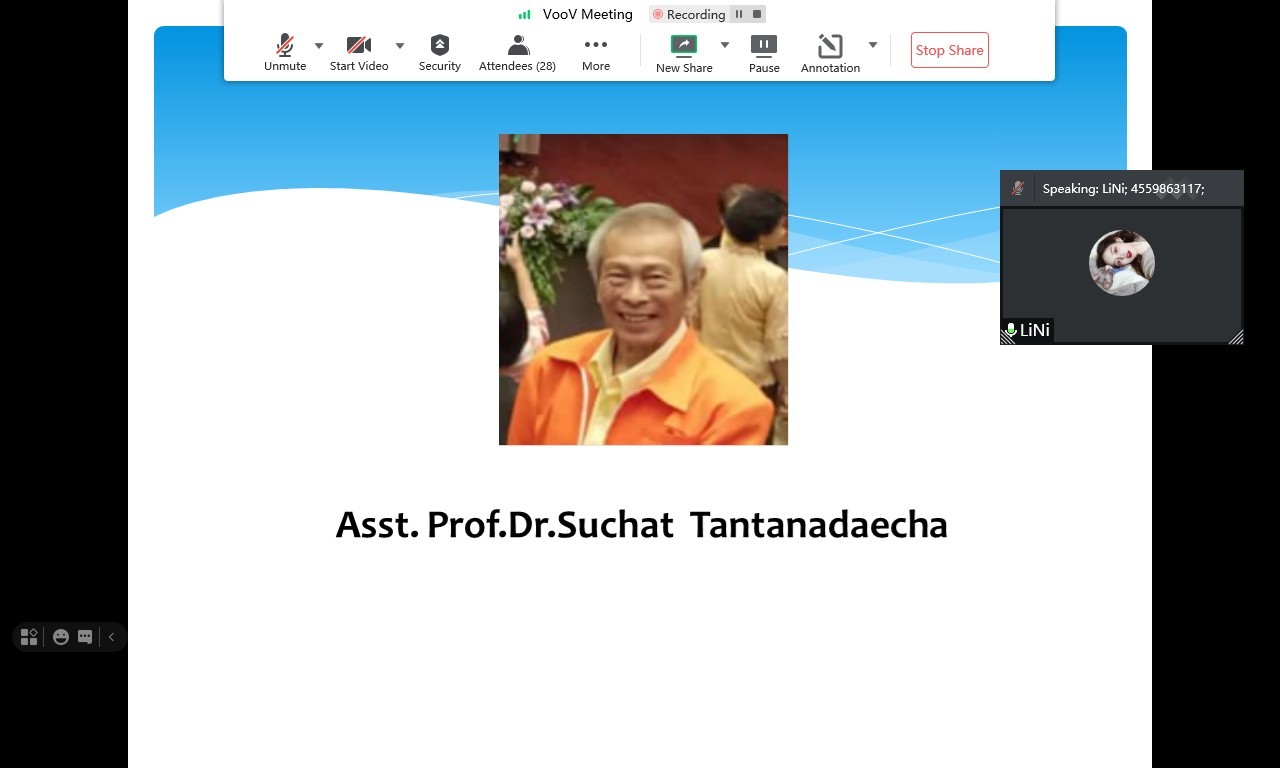Screen dimensions: 1280x768
Task: Open the Annotation tool
Action: click(x=830, y=53)
